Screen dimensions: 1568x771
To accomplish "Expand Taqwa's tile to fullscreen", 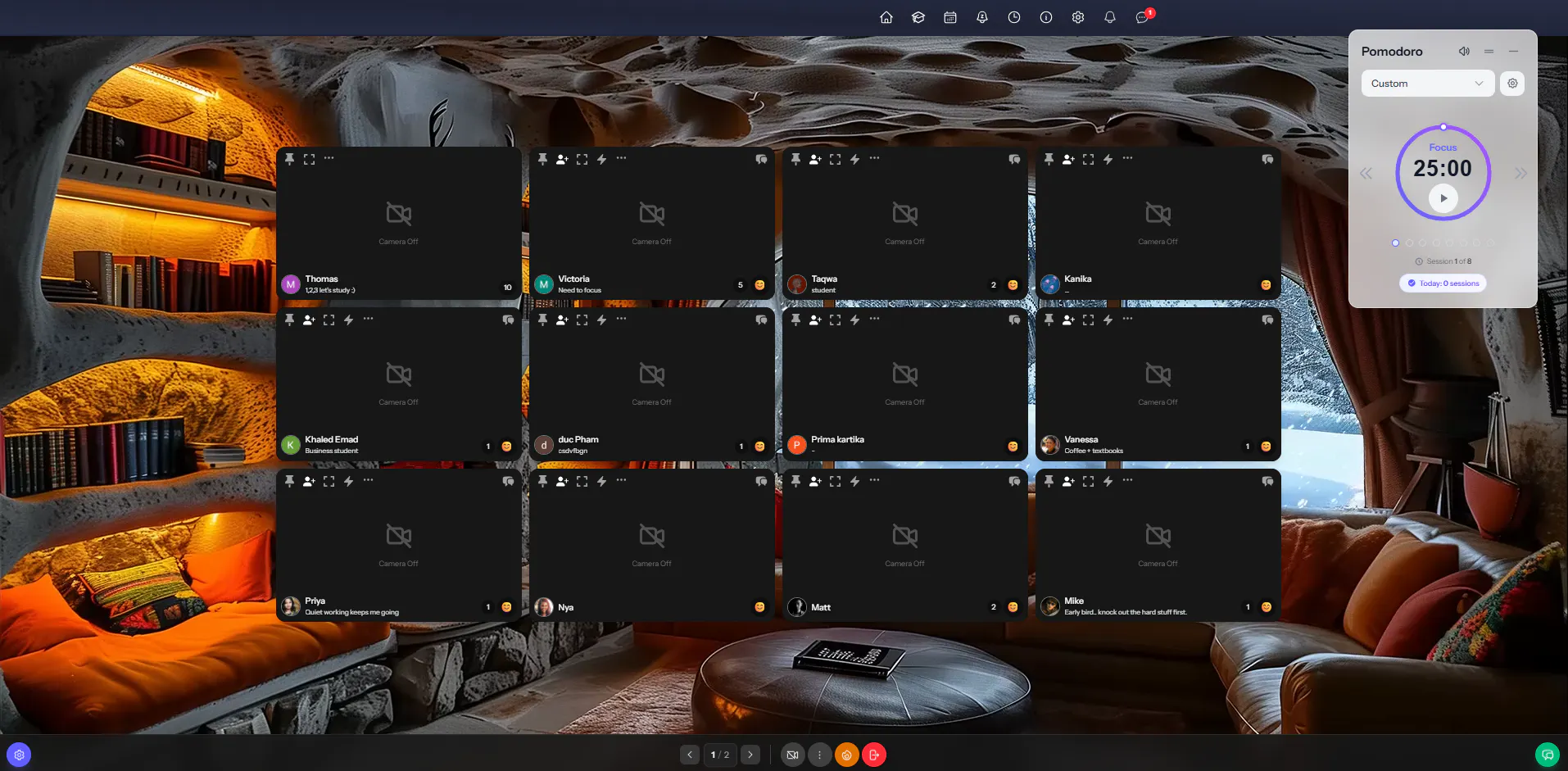I will [835, 159].
